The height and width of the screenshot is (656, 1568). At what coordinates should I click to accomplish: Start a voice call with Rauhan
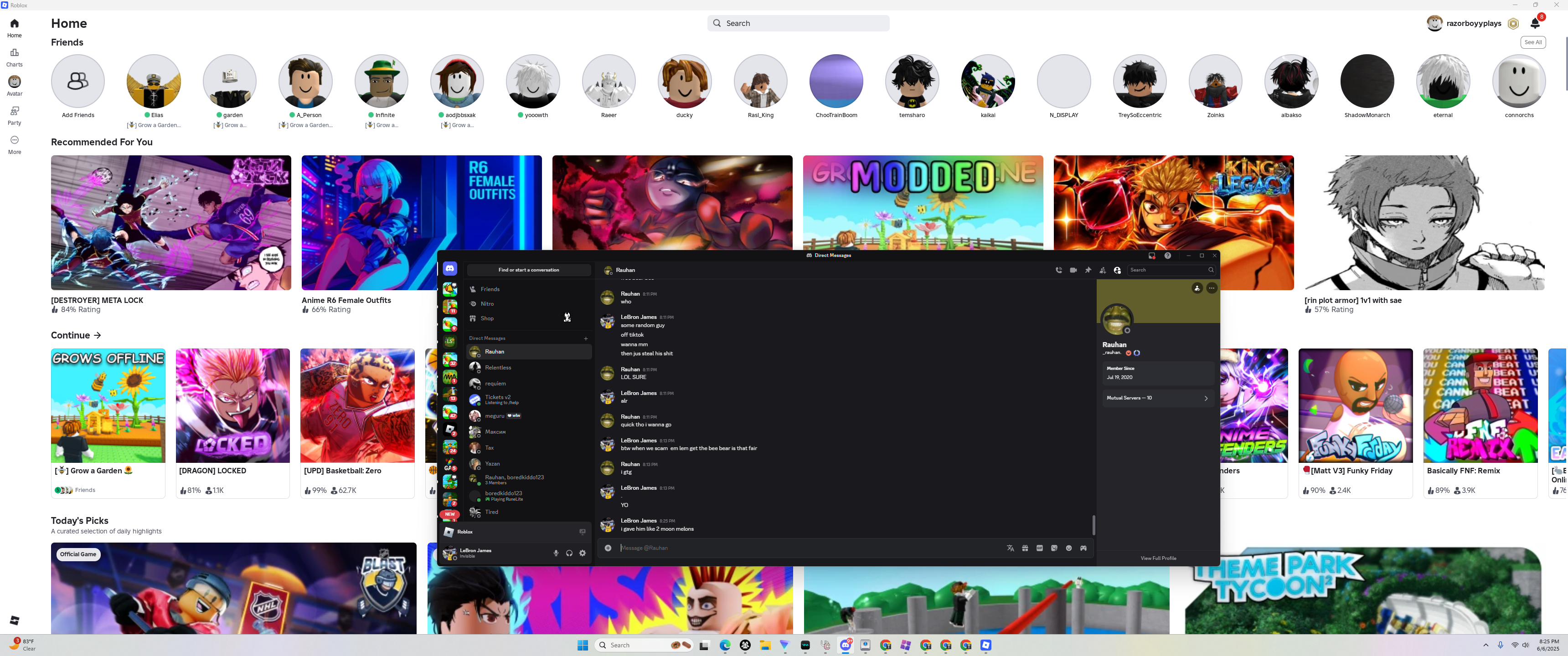pyautogui.click(x=1058, y=270)
